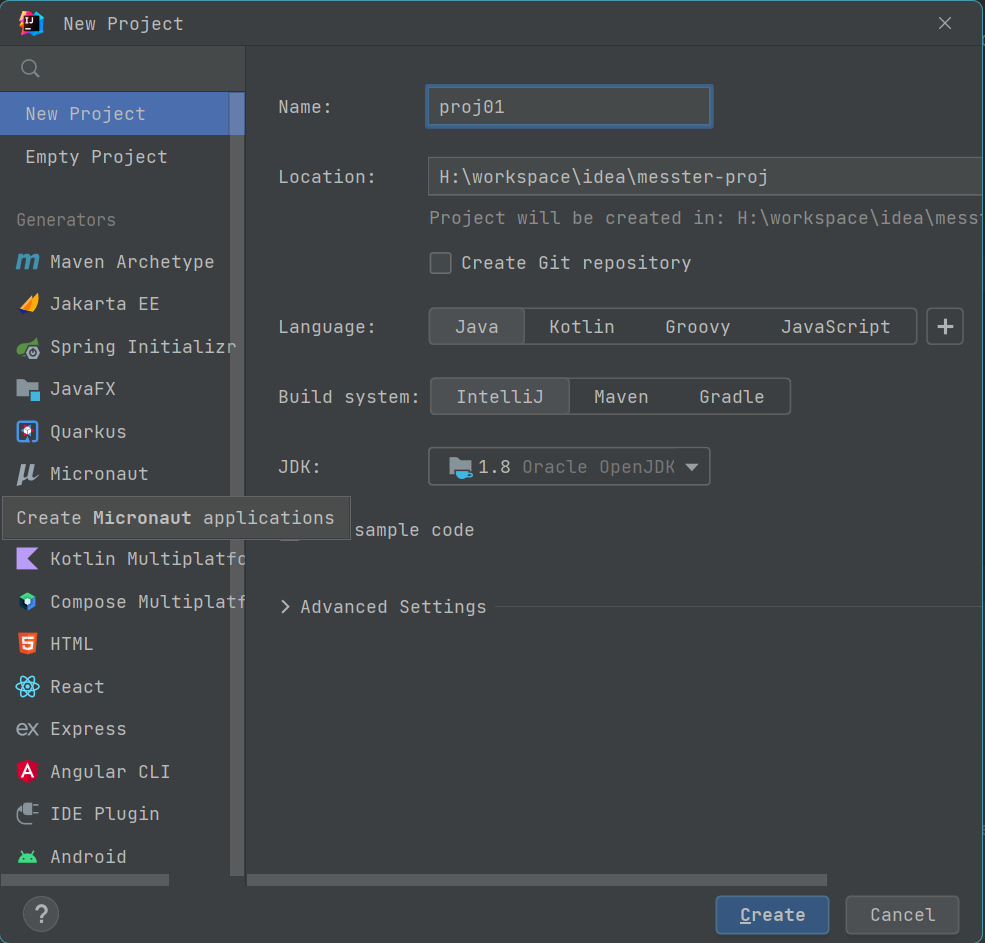Click the React atom icon

click(x=27, y=687)
